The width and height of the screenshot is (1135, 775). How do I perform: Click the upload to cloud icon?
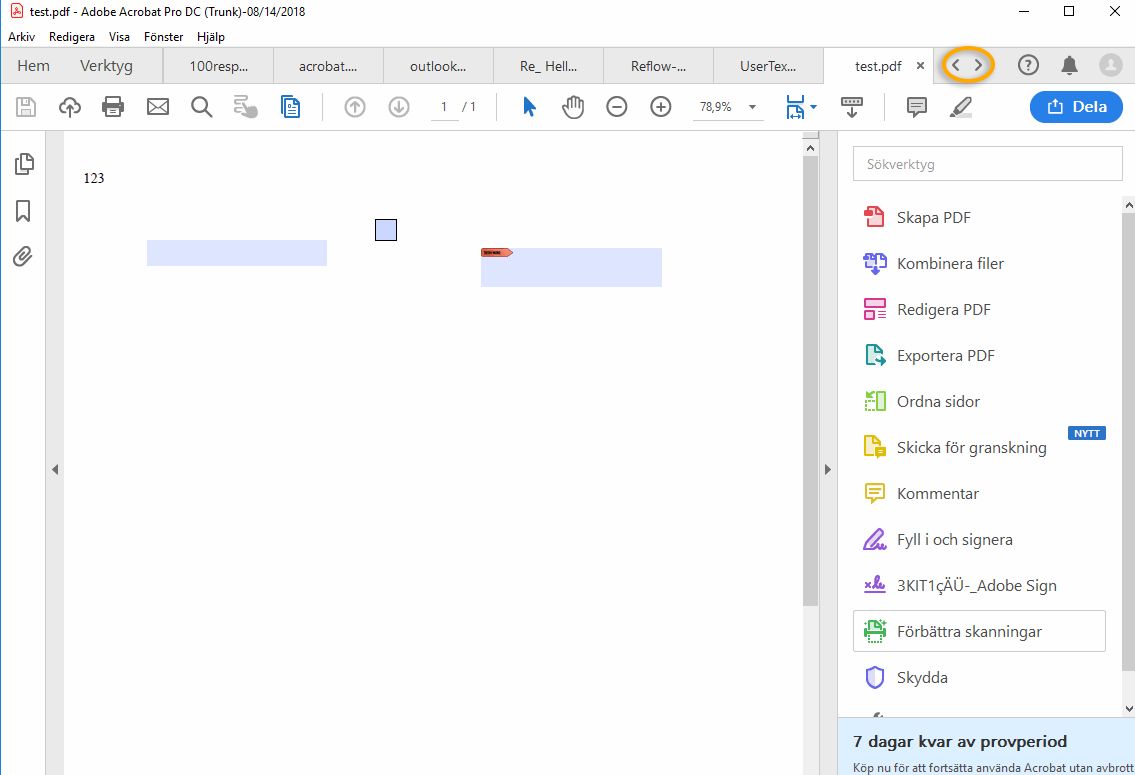pyautogui.click(x=69, y=107)
